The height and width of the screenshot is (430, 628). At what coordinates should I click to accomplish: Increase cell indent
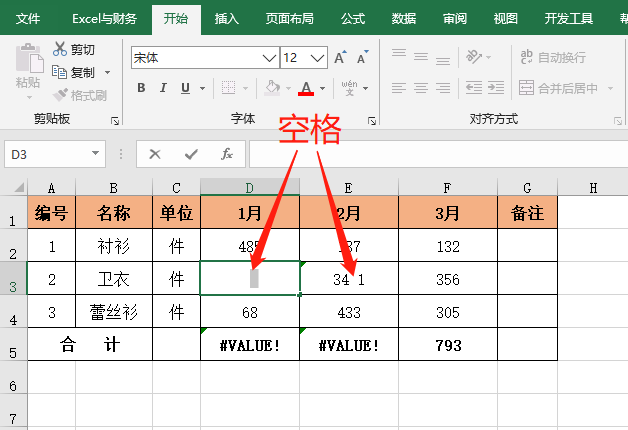[496, 88]
